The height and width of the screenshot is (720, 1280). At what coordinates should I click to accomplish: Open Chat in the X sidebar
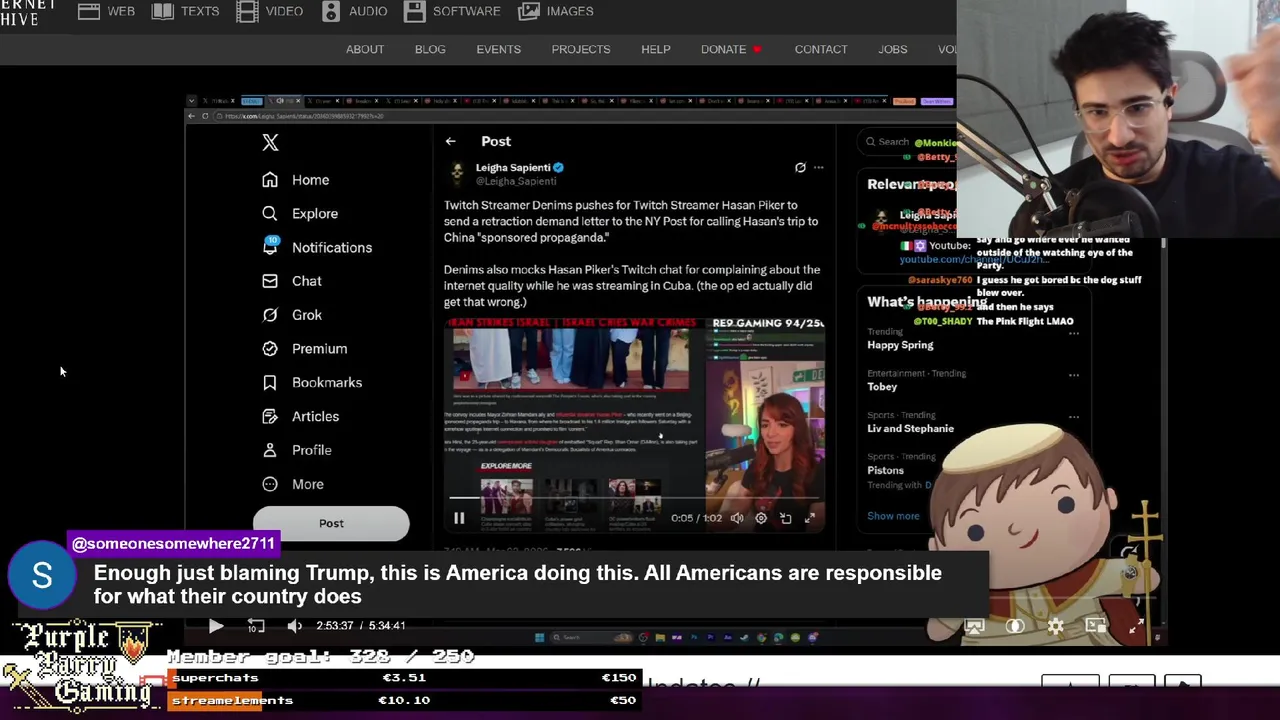[292, 281]
